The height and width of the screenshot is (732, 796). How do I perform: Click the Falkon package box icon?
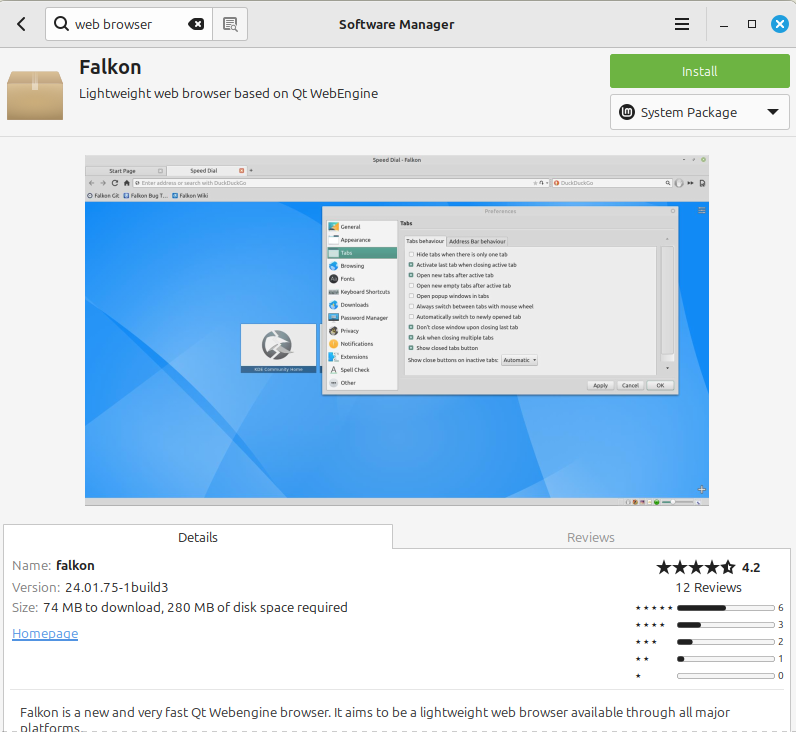[x=35, y=94]
